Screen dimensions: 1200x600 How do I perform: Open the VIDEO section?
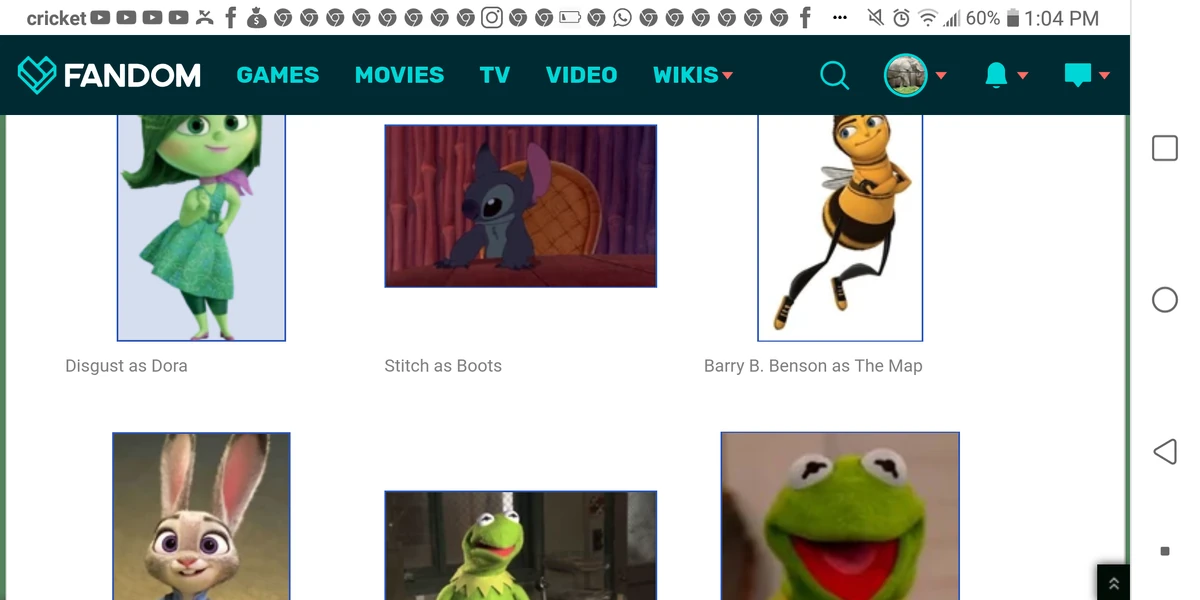pos(581,74)
